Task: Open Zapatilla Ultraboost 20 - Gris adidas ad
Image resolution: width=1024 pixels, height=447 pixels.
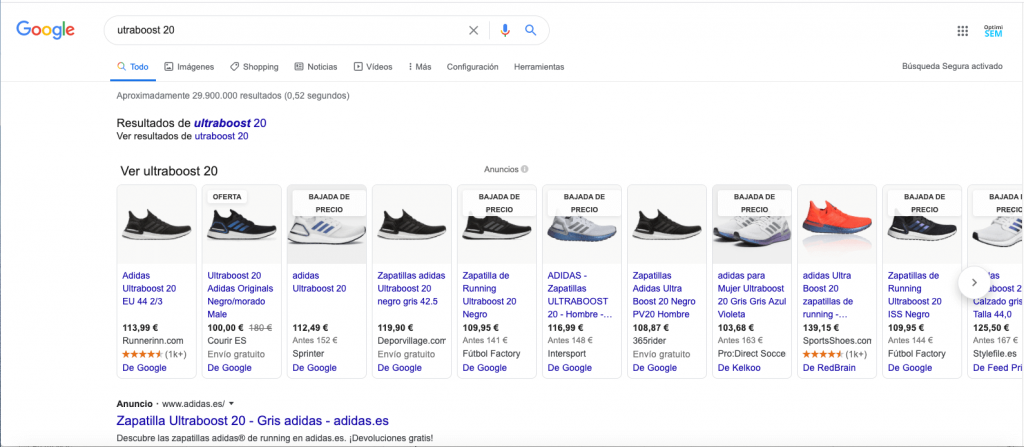Action: point(252,420)
